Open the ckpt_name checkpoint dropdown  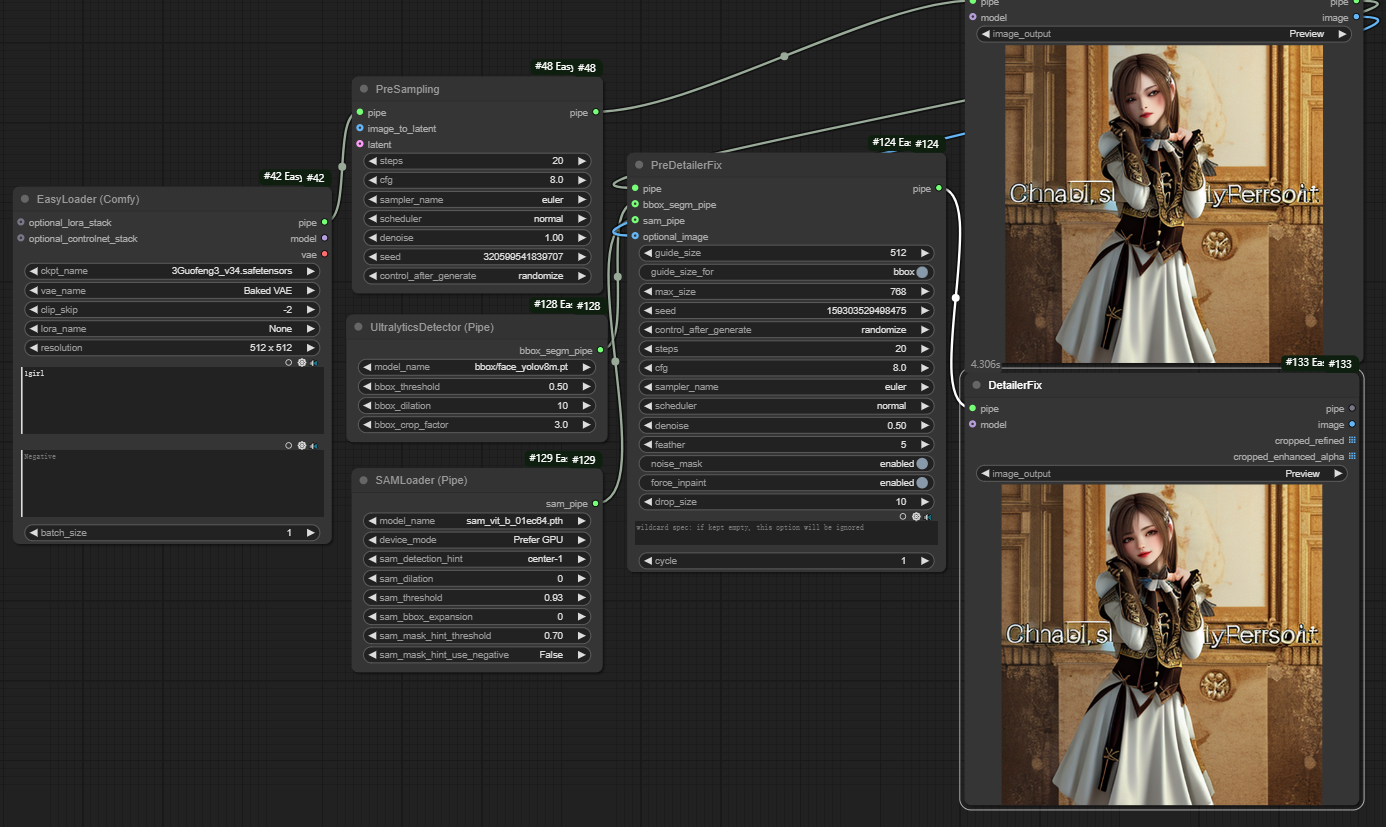(172, 271)
